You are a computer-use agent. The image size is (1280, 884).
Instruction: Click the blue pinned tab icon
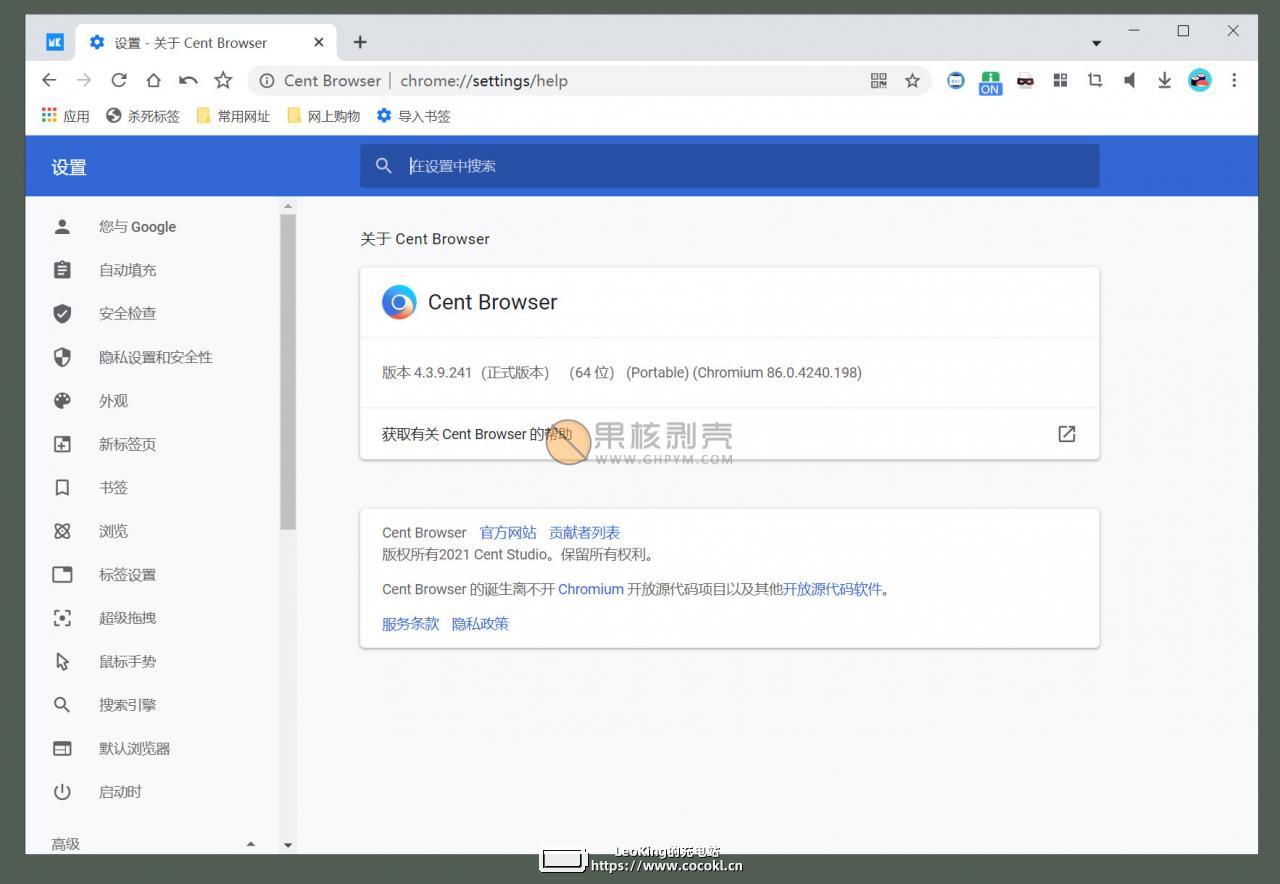coord(55,42)
